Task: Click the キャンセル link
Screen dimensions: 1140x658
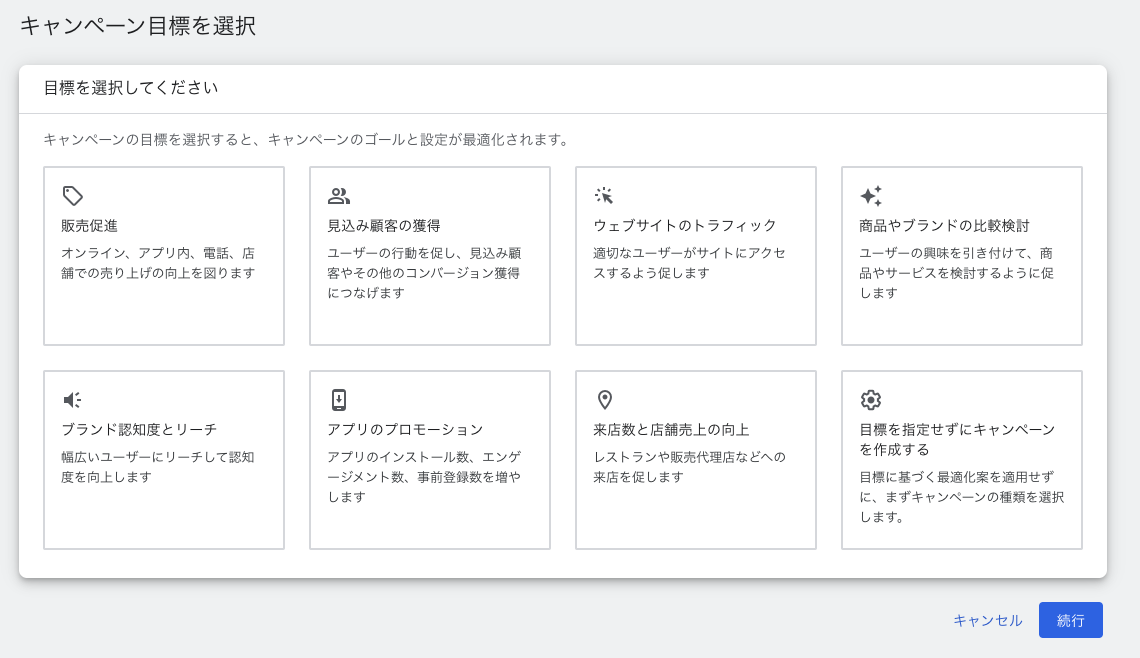Action: coord(987,620)
